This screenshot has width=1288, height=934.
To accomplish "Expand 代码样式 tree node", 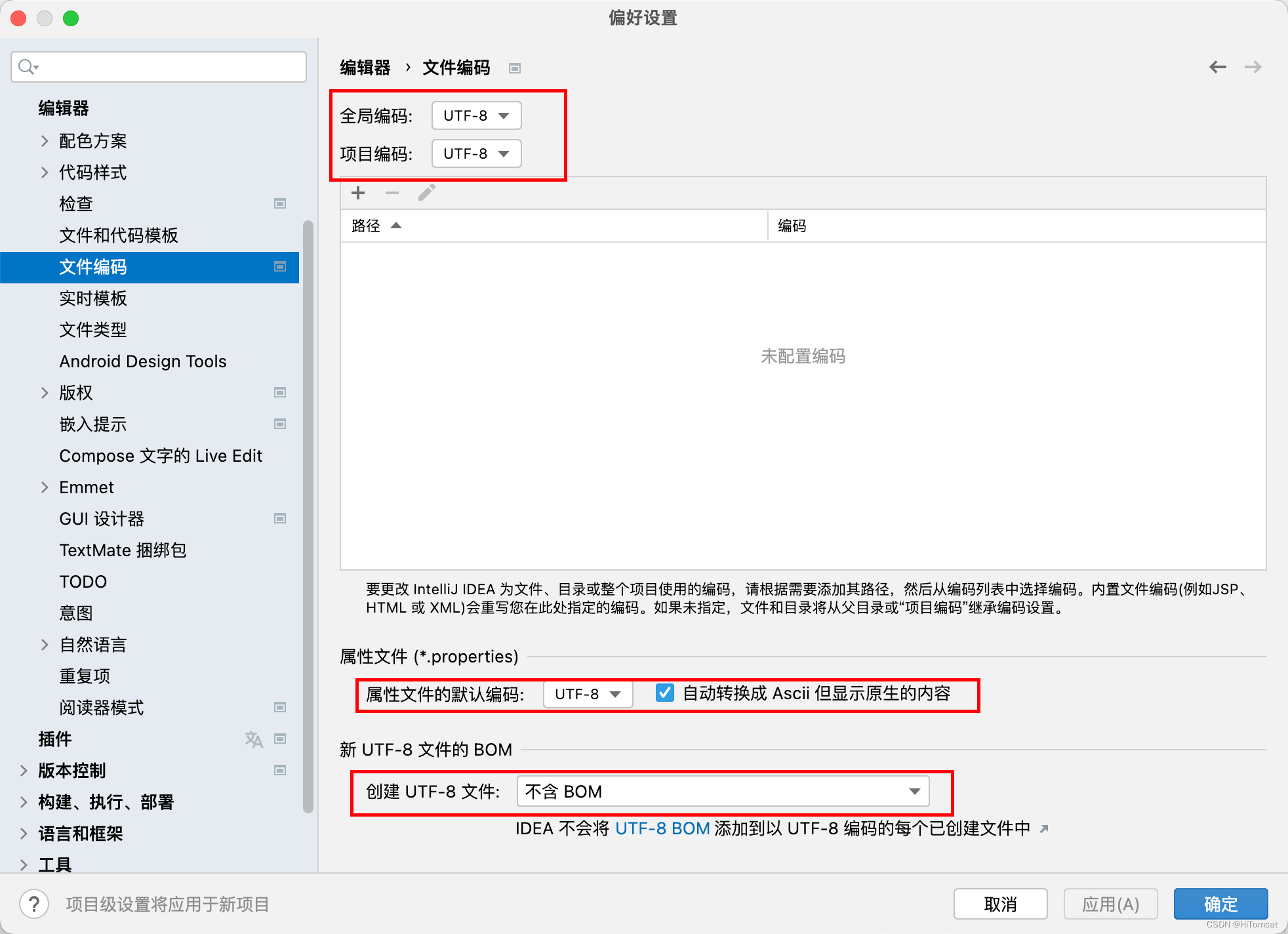I will (x=45, y=172).
